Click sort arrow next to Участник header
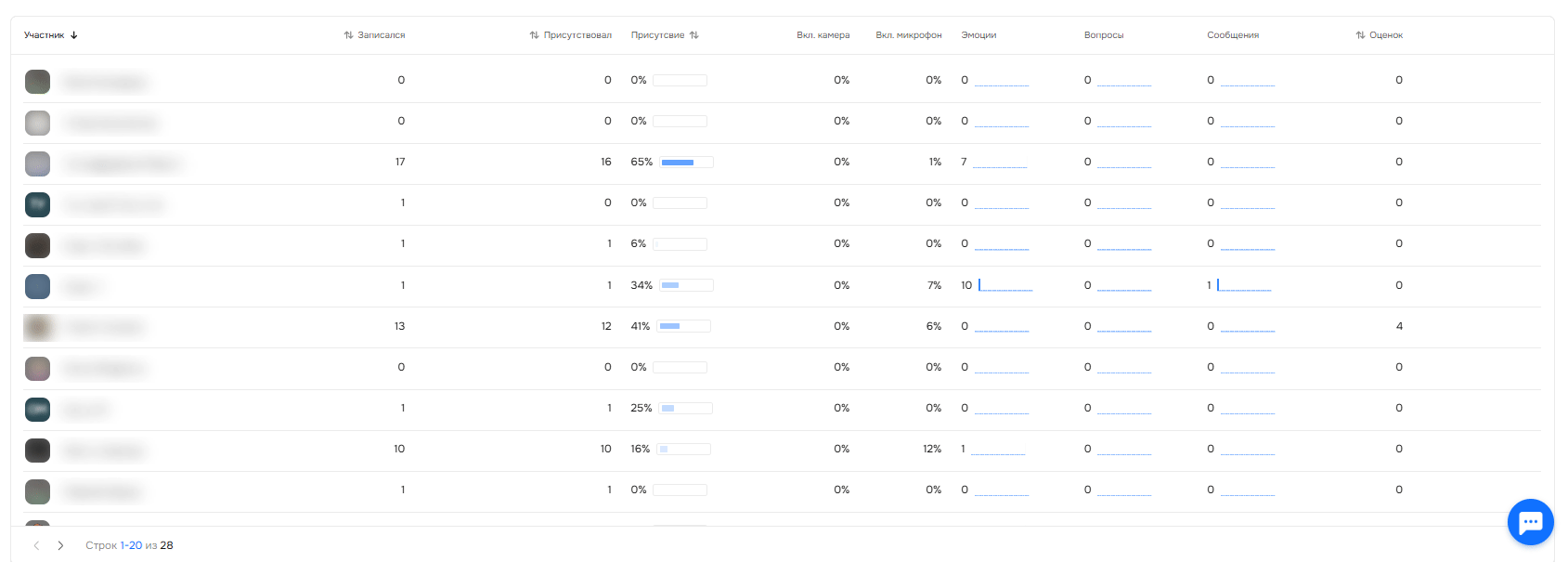 point(74,35)
